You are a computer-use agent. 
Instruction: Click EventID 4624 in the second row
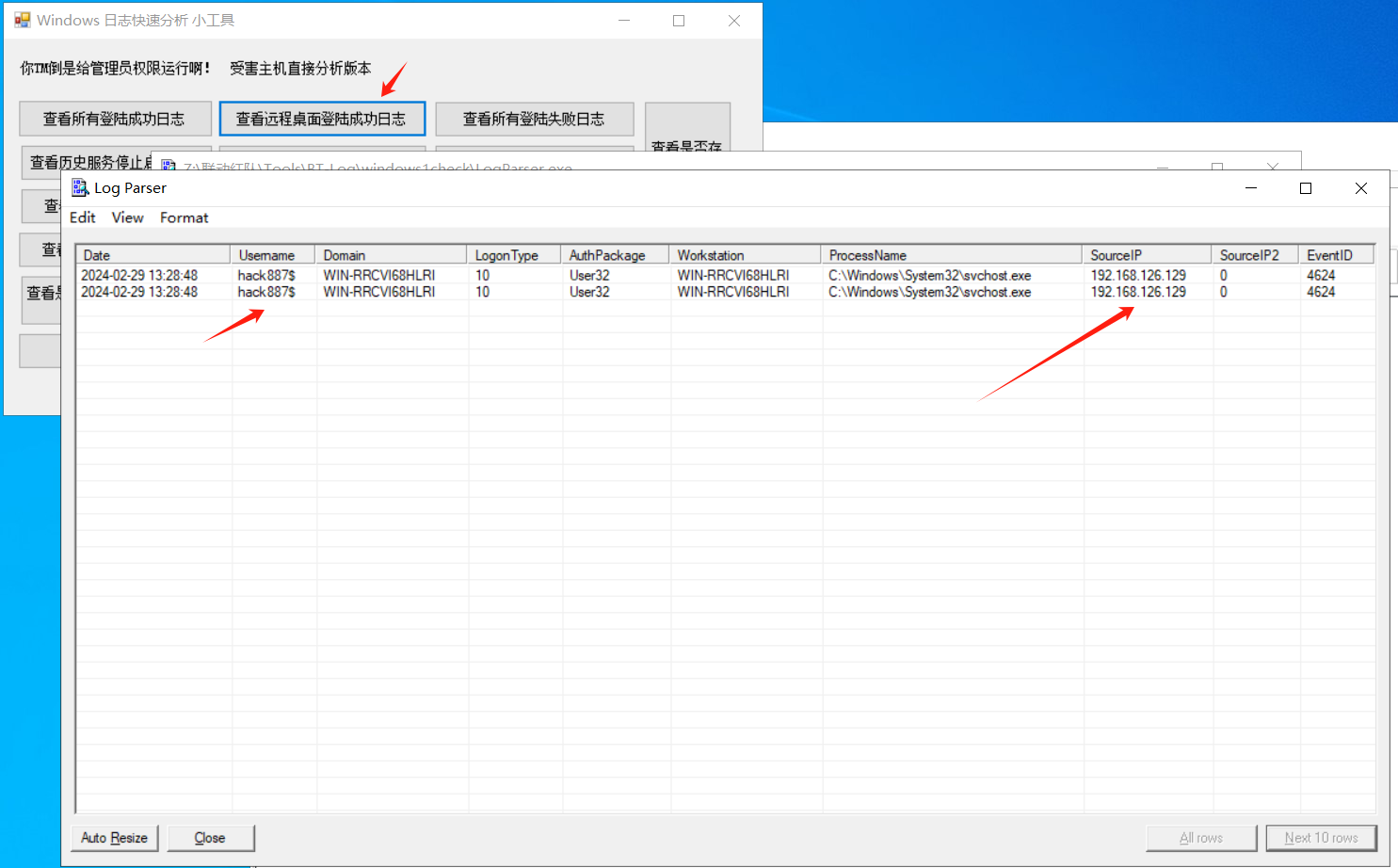1321,292
